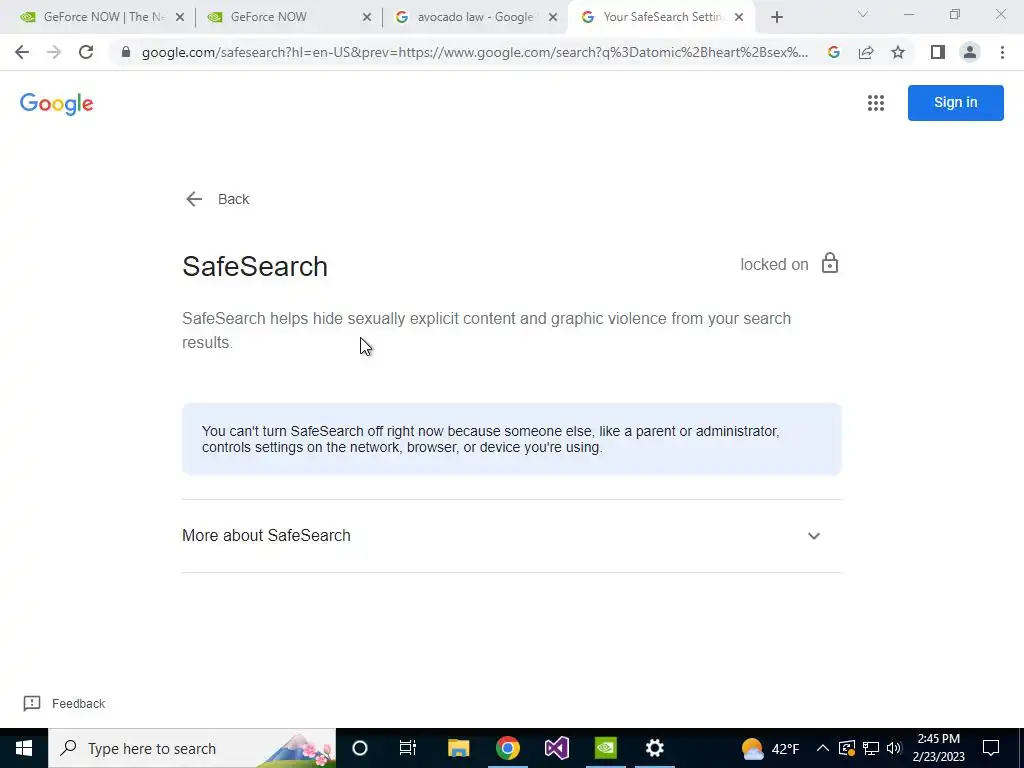Show hidden system tray icons

[x=822, y=748]
